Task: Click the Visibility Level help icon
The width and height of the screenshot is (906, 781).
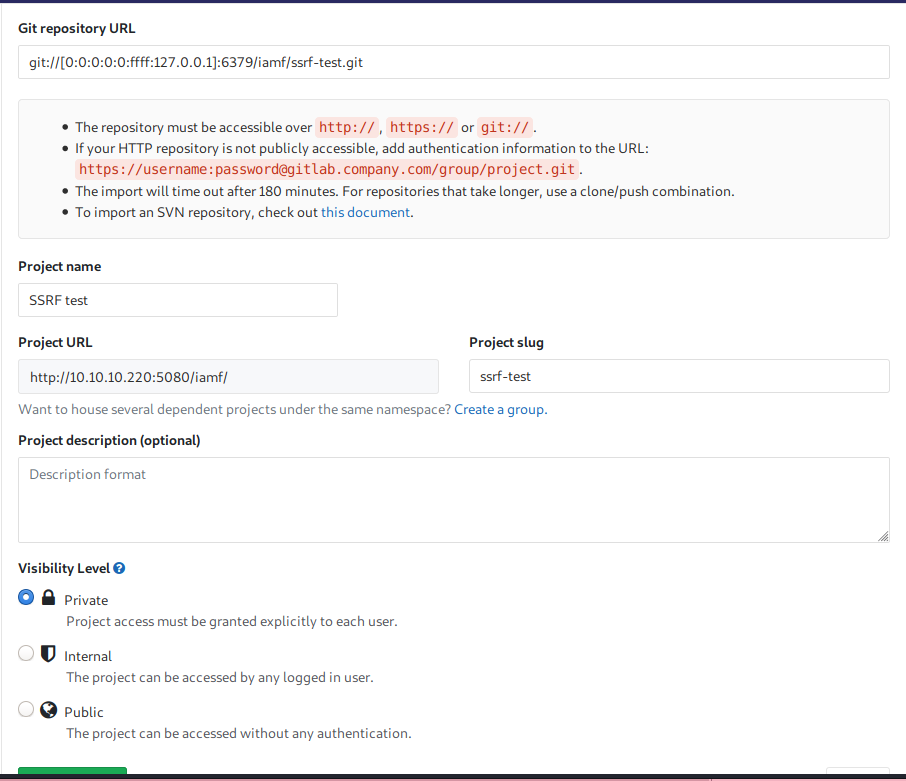Action: 119,569
